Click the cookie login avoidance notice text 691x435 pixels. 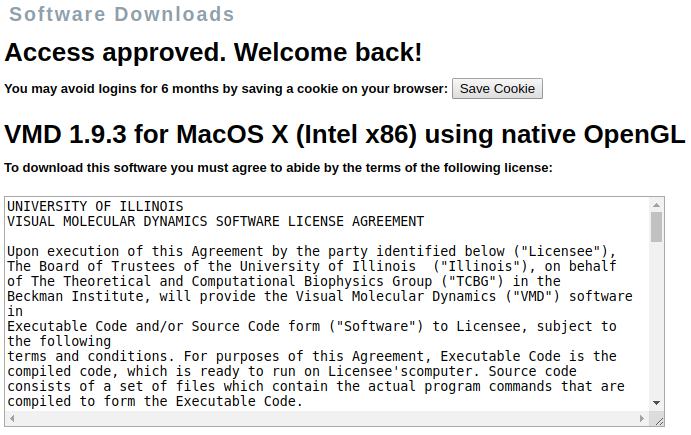226,89
